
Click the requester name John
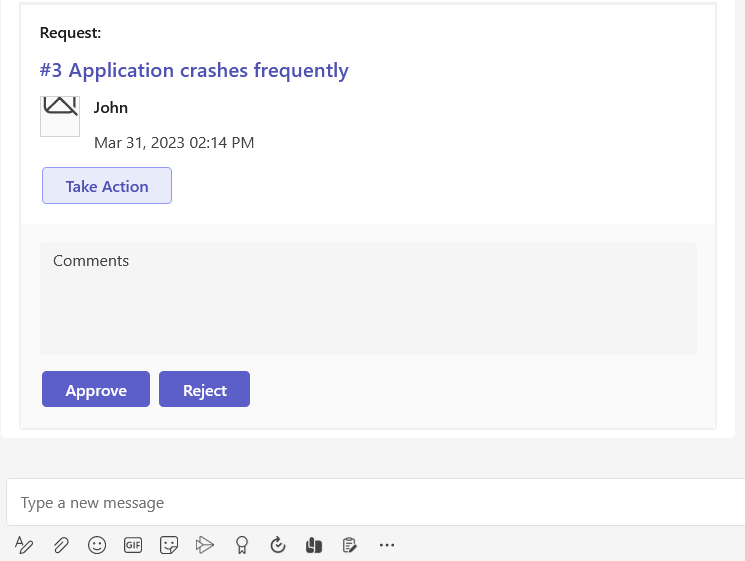point(111,108)
